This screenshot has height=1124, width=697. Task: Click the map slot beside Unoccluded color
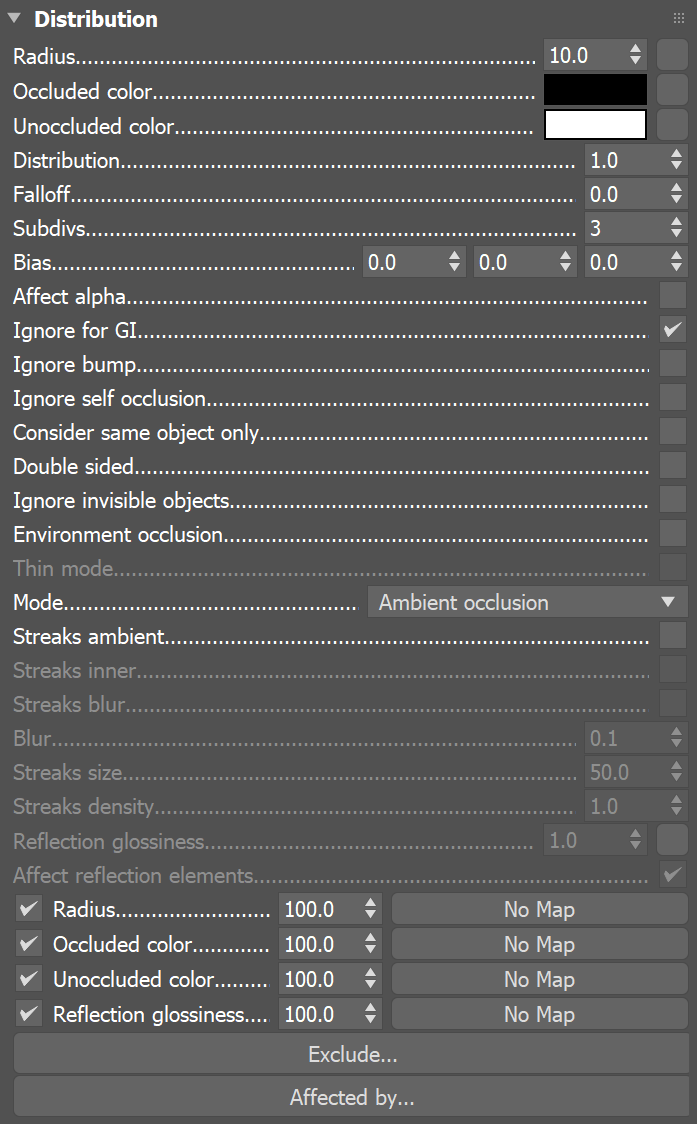(672, 124)
